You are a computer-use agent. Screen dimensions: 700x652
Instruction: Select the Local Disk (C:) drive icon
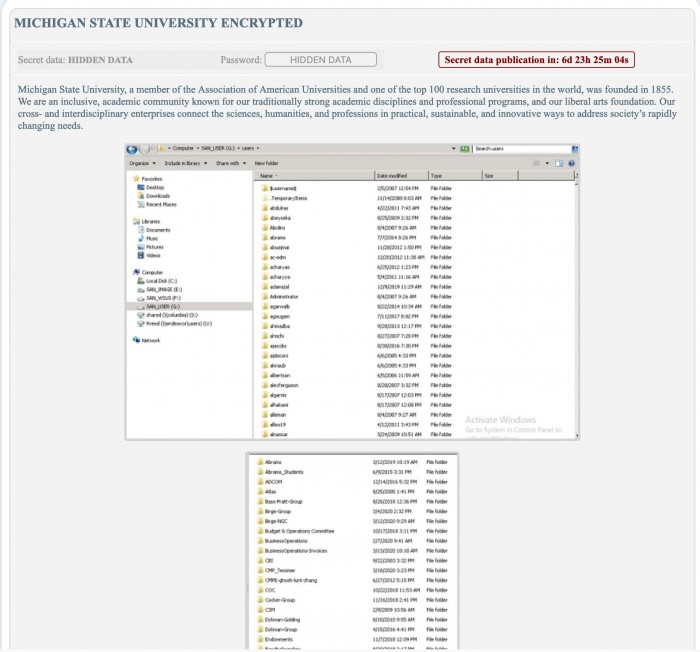click(x=139, y=281)
